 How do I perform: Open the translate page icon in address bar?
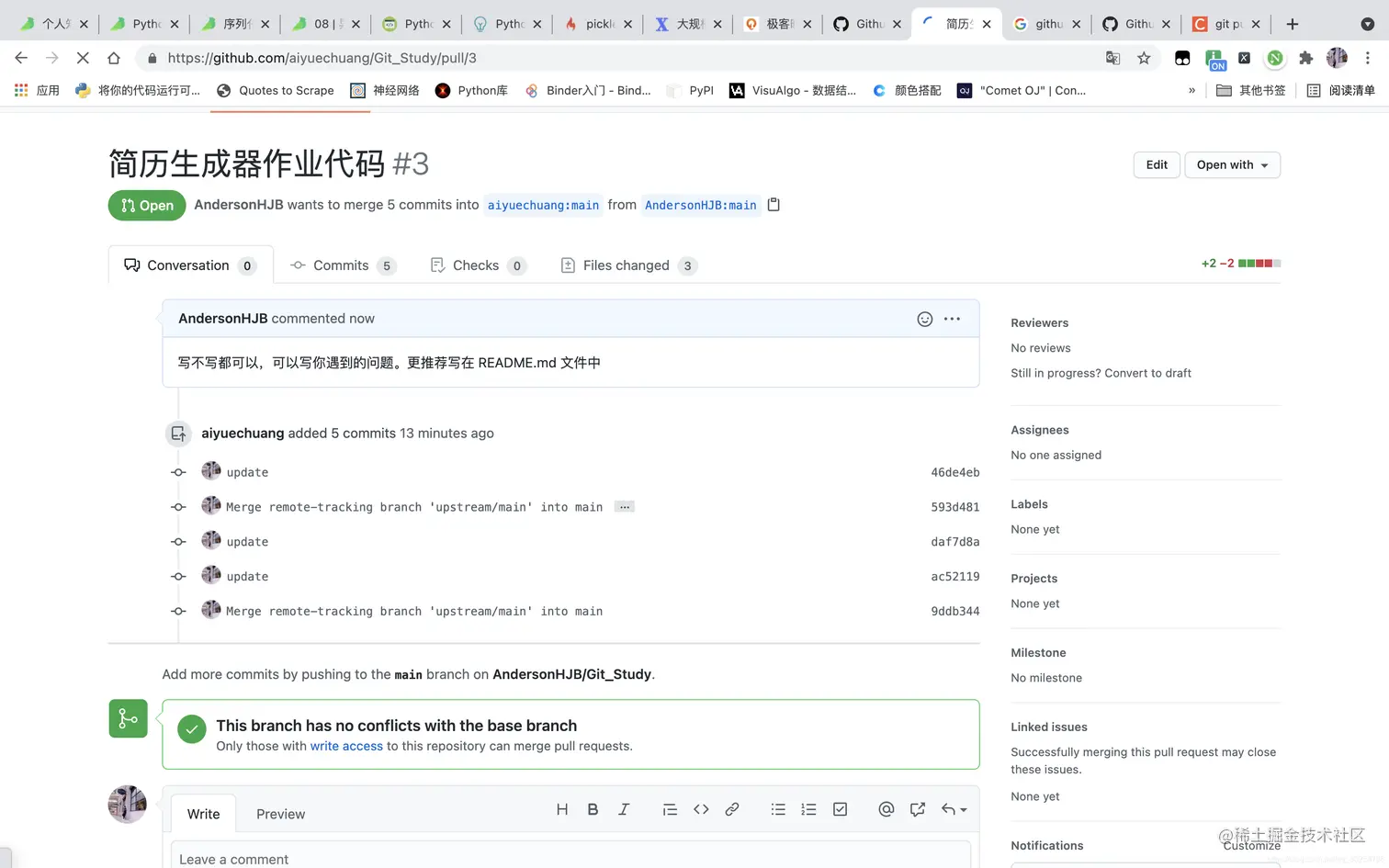pyautogui.click(x=1112, y=58)
